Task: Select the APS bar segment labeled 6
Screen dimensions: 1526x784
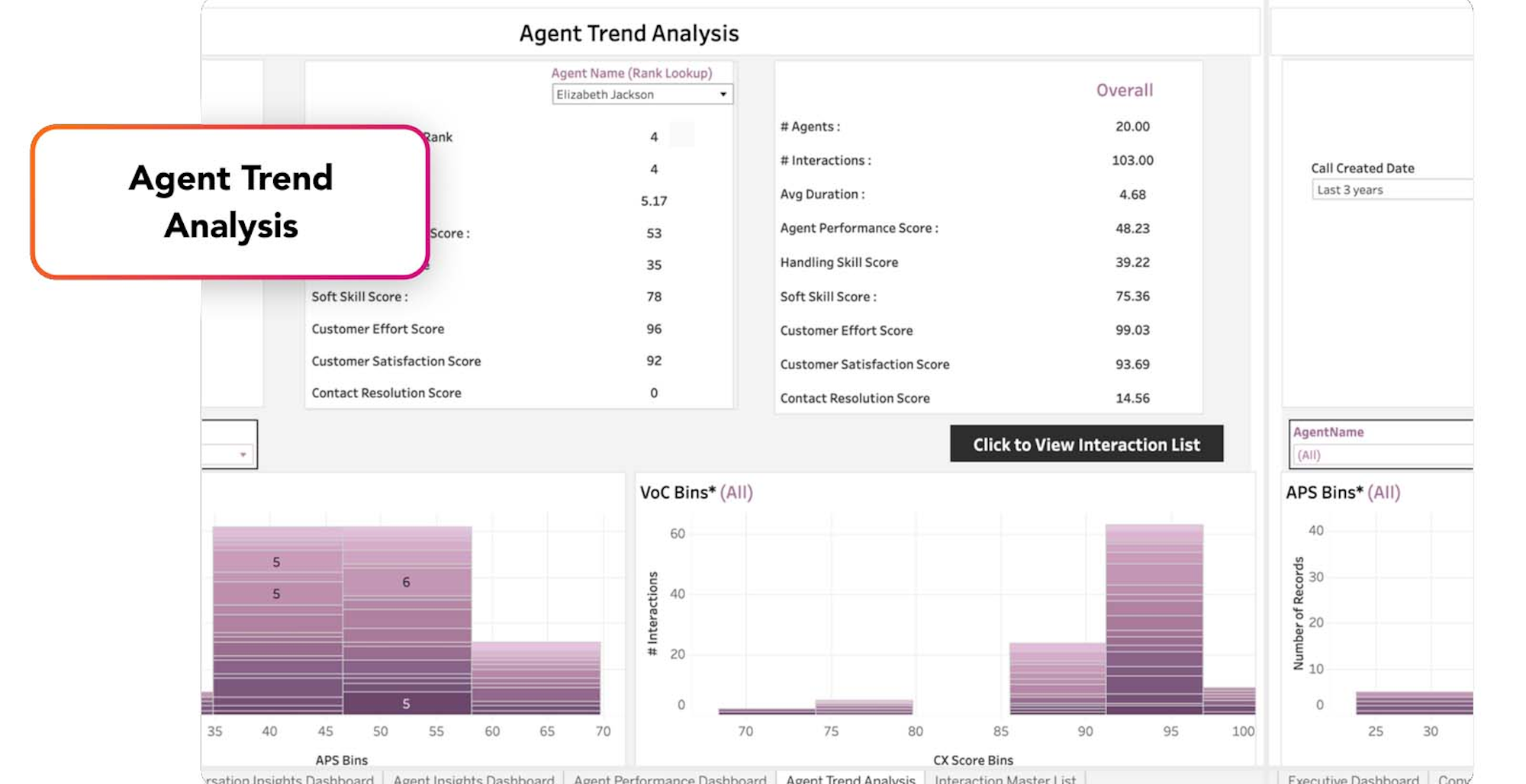Action: coord(406,583)
